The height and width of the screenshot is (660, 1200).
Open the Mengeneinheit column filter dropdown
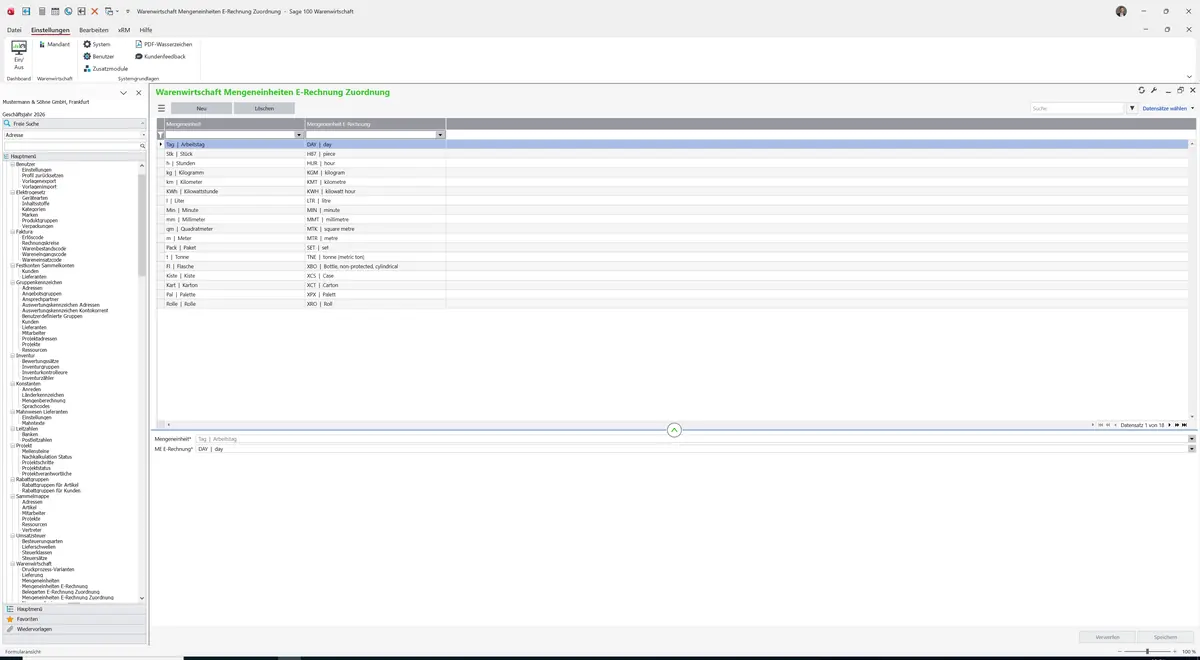click(x=298, y=134)
